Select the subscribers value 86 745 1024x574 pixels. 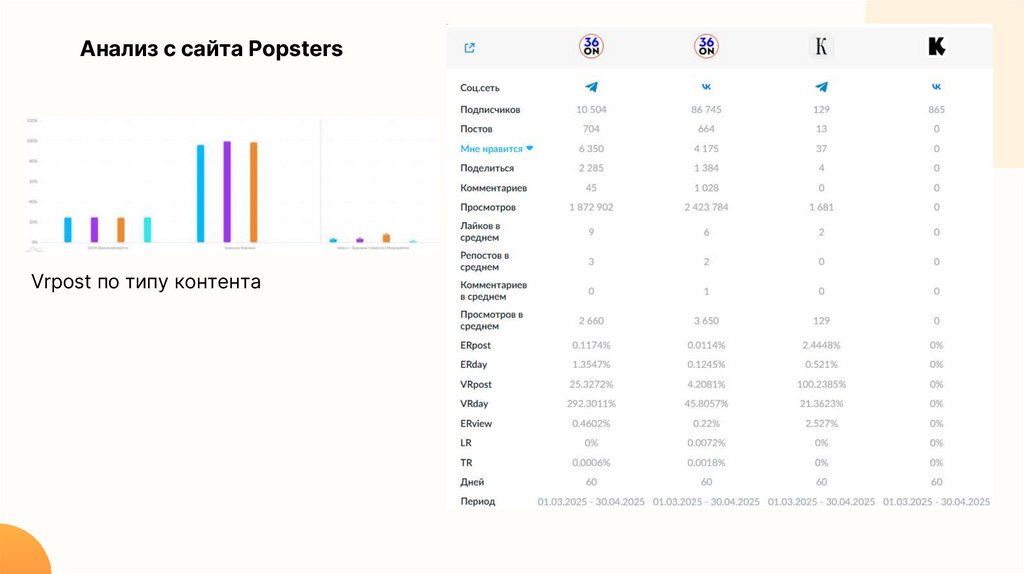706,110
